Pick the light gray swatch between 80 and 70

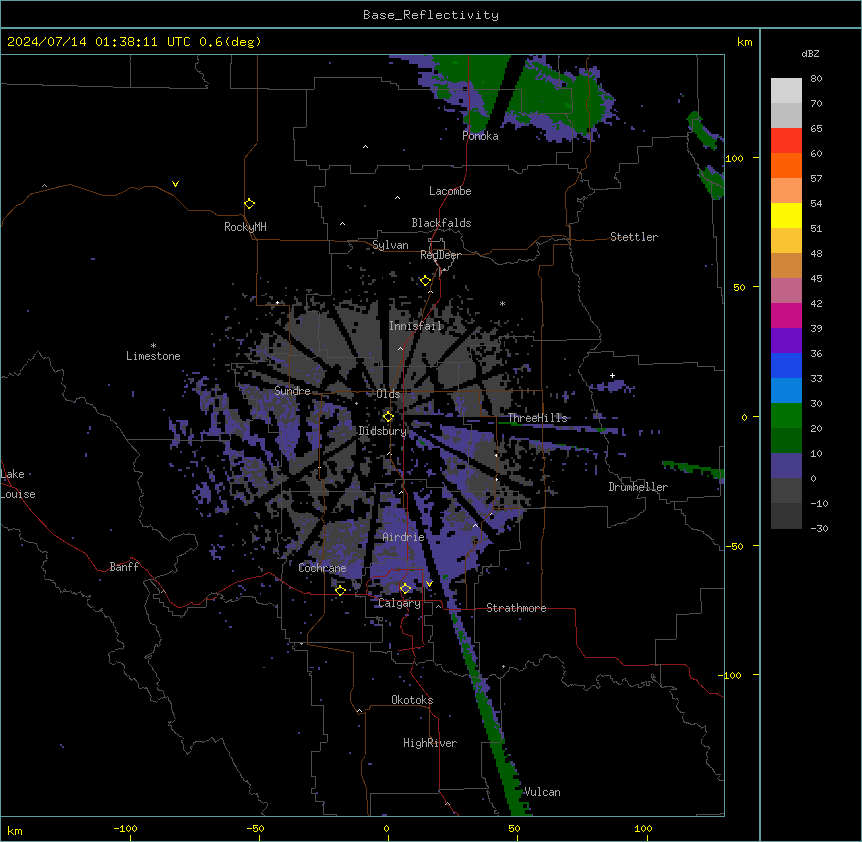coord(786,91)
